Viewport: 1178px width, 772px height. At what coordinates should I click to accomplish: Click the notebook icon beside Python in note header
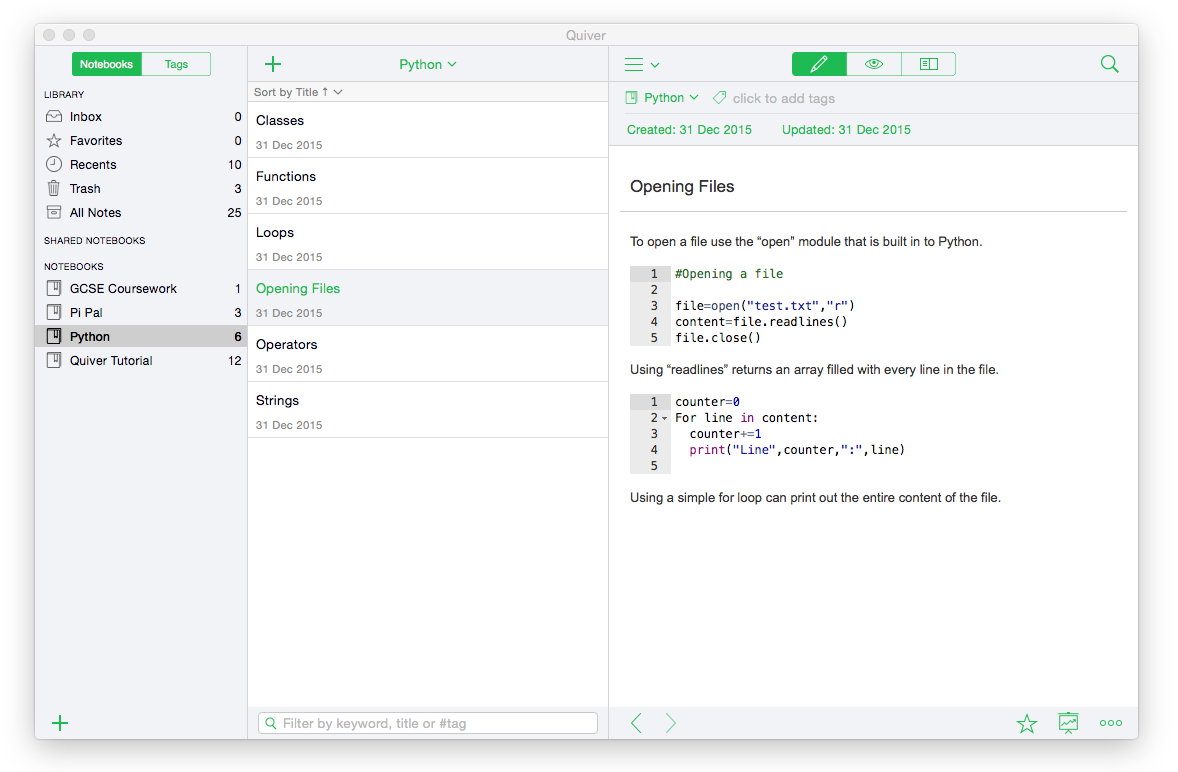pyautogui.click(x=632, y=98)
